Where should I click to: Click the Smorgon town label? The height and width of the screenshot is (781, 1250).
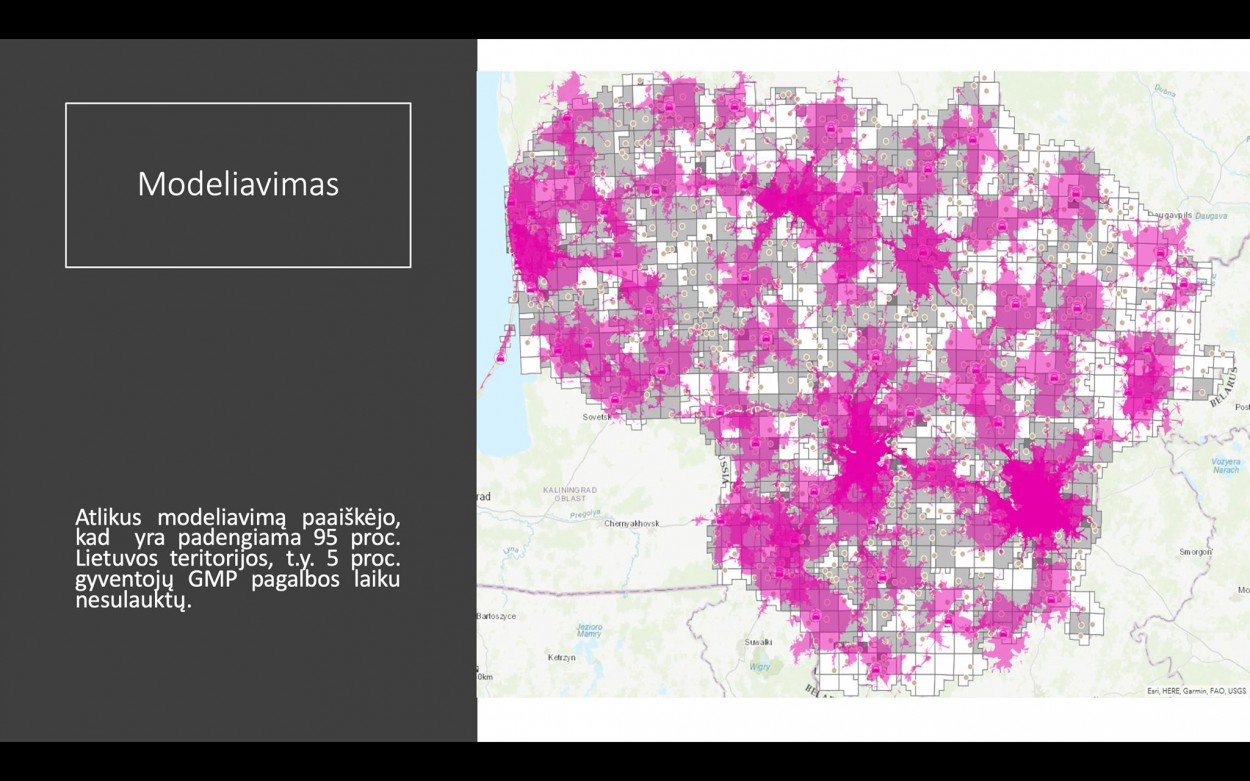(1196, 551)
